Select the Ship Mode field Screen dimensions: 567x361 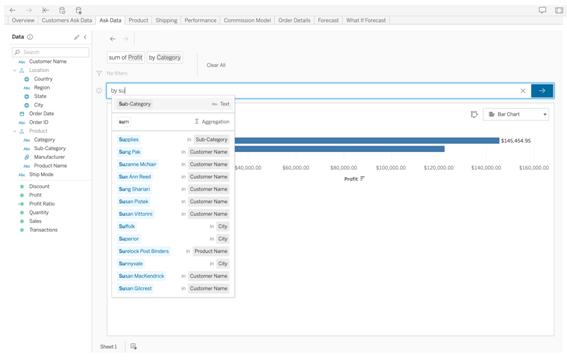click(x=41, y=174)
